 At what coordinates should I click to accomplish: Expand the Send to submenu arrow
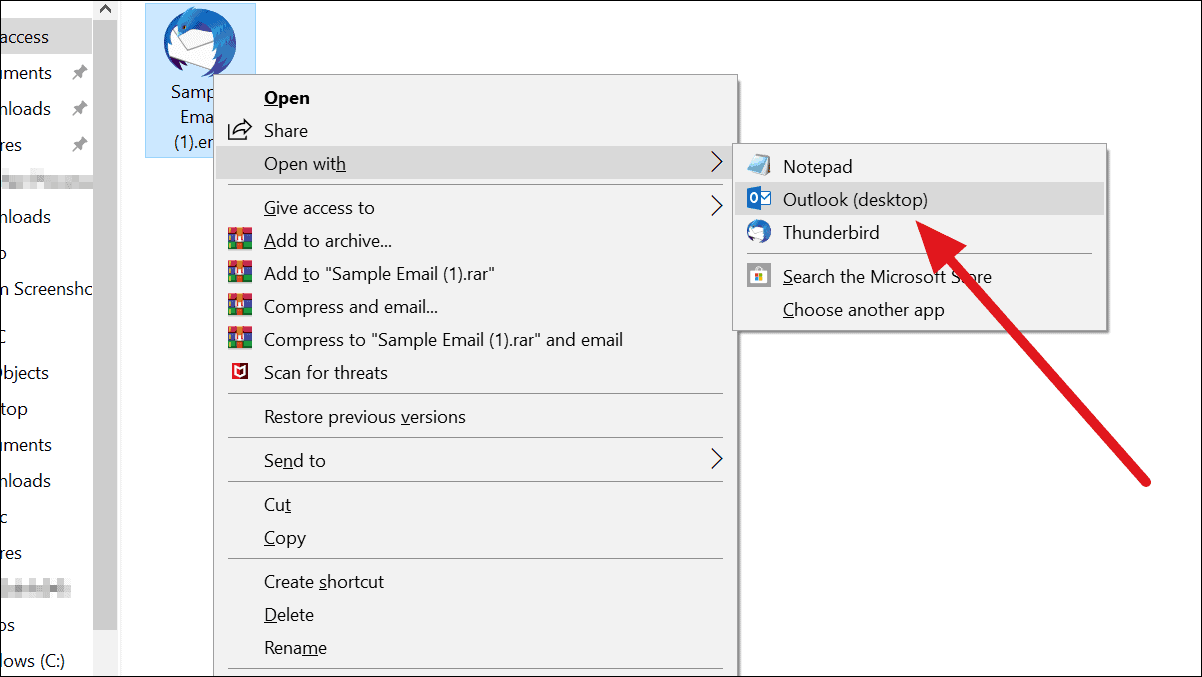point(716,459)
